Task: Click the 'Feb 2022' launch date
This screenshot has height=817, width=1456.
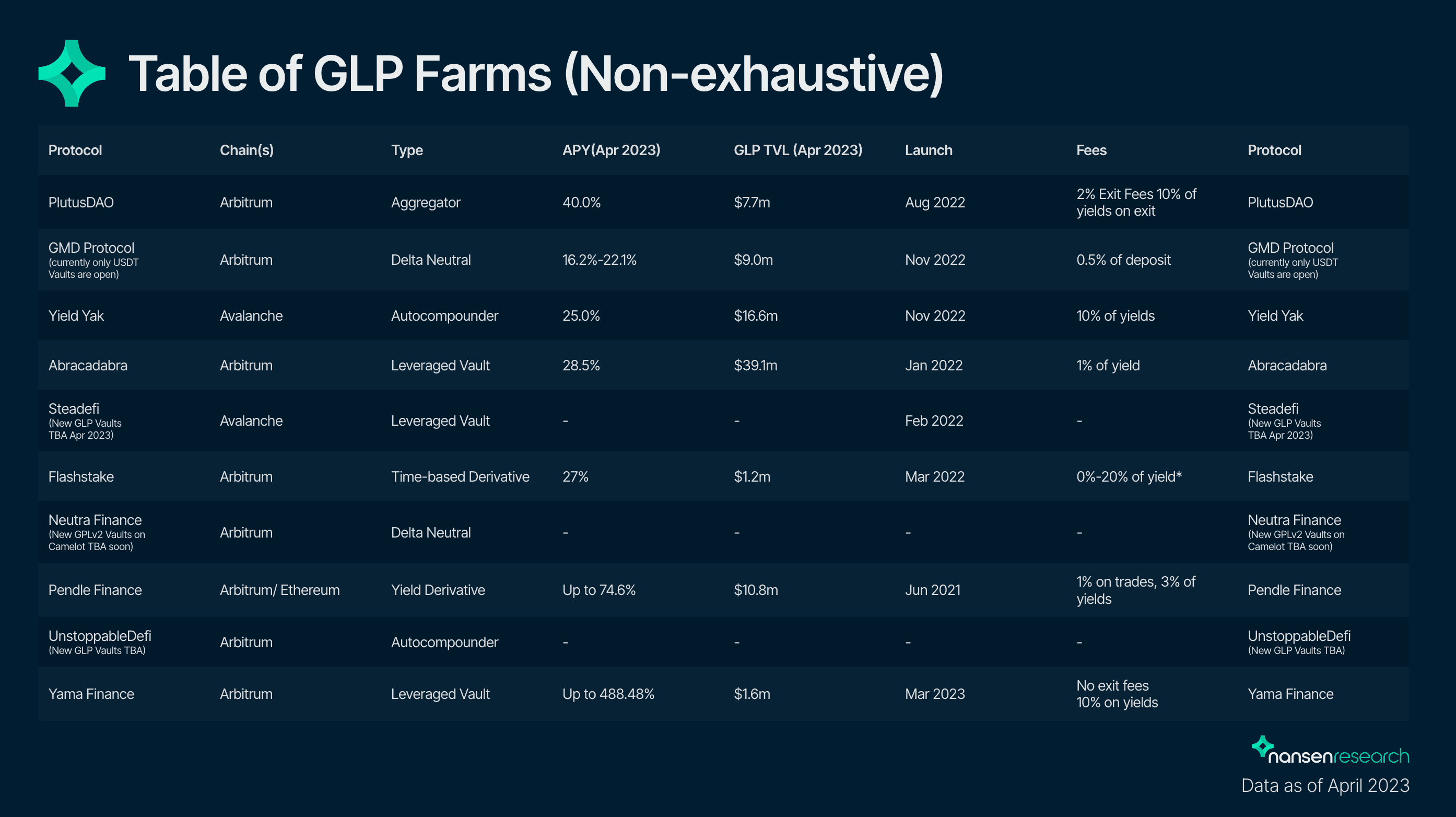Action: pyautogui.click(x=934, y=421)
